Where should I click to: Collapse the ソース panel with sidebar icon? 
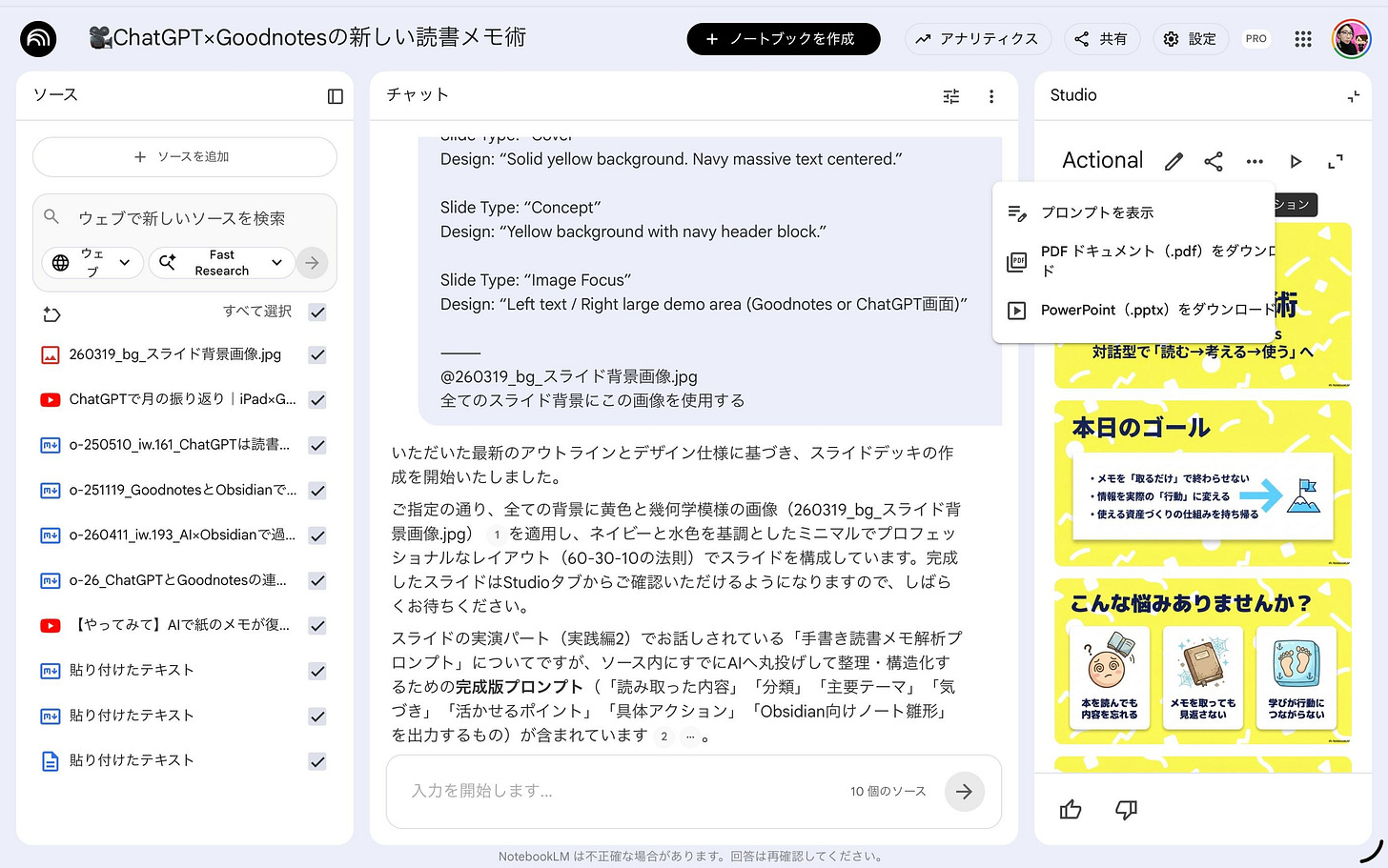point(336,96)
